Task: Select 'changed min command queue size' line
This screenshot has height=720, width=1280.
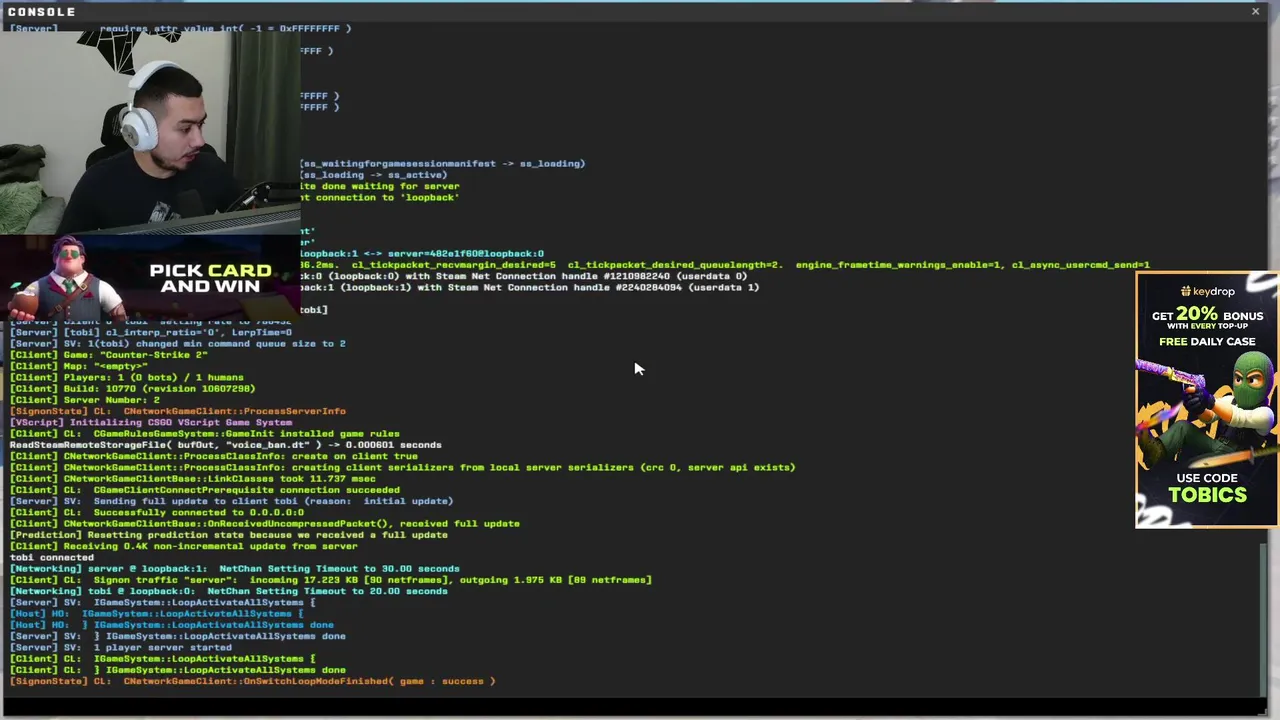Action: point(178,343)
